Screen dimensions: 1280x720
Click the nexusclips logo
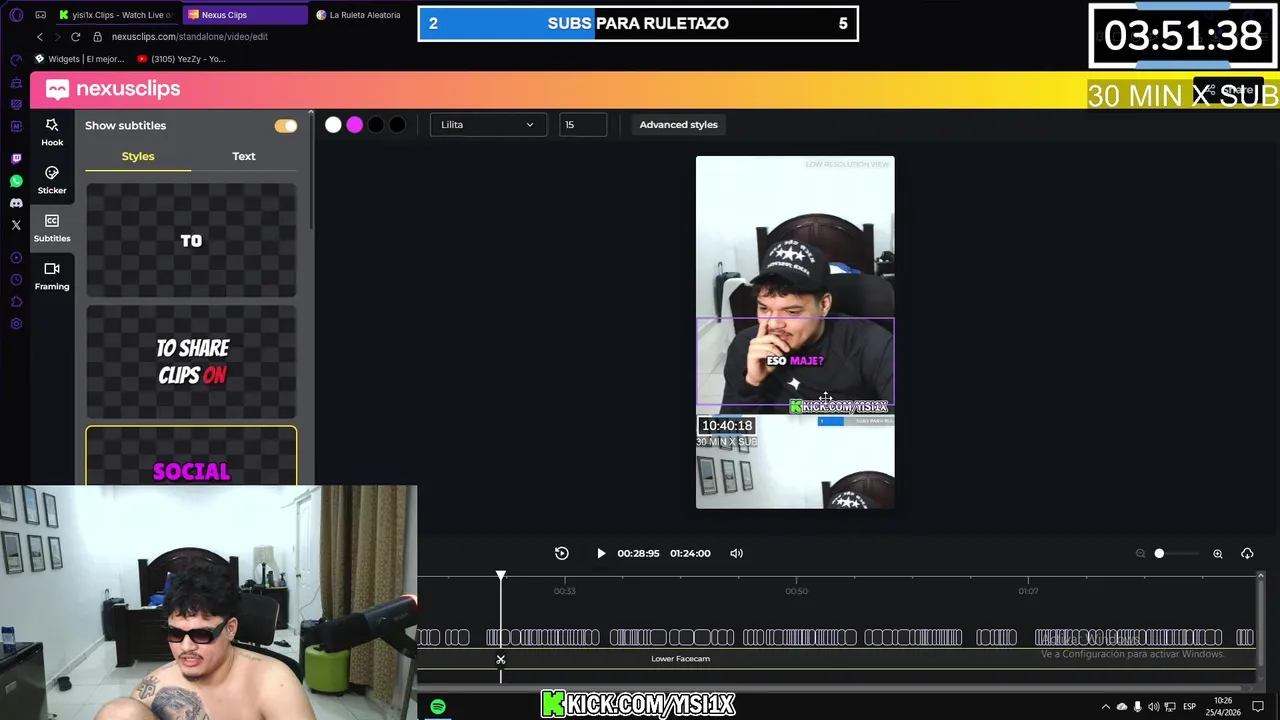(113, 89)
